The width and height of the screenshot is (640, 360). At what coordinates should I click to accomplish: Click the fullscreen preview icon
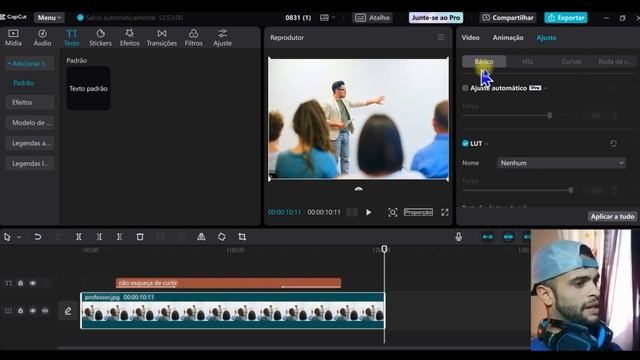click(444, 212)
